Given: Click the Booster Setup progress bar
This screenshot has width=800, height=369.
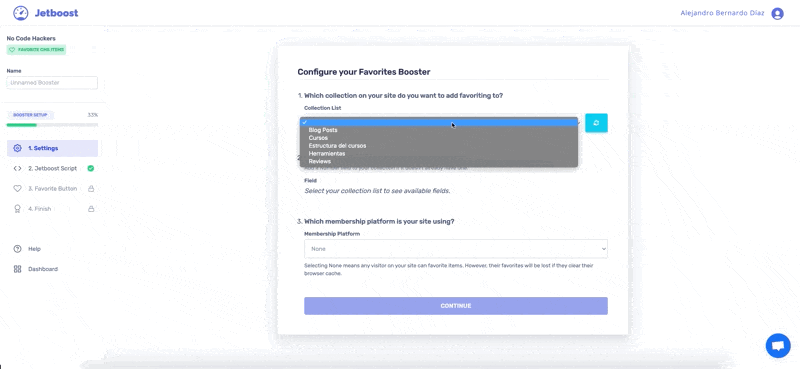Looking at the screenshot, I should coord(52,125).
